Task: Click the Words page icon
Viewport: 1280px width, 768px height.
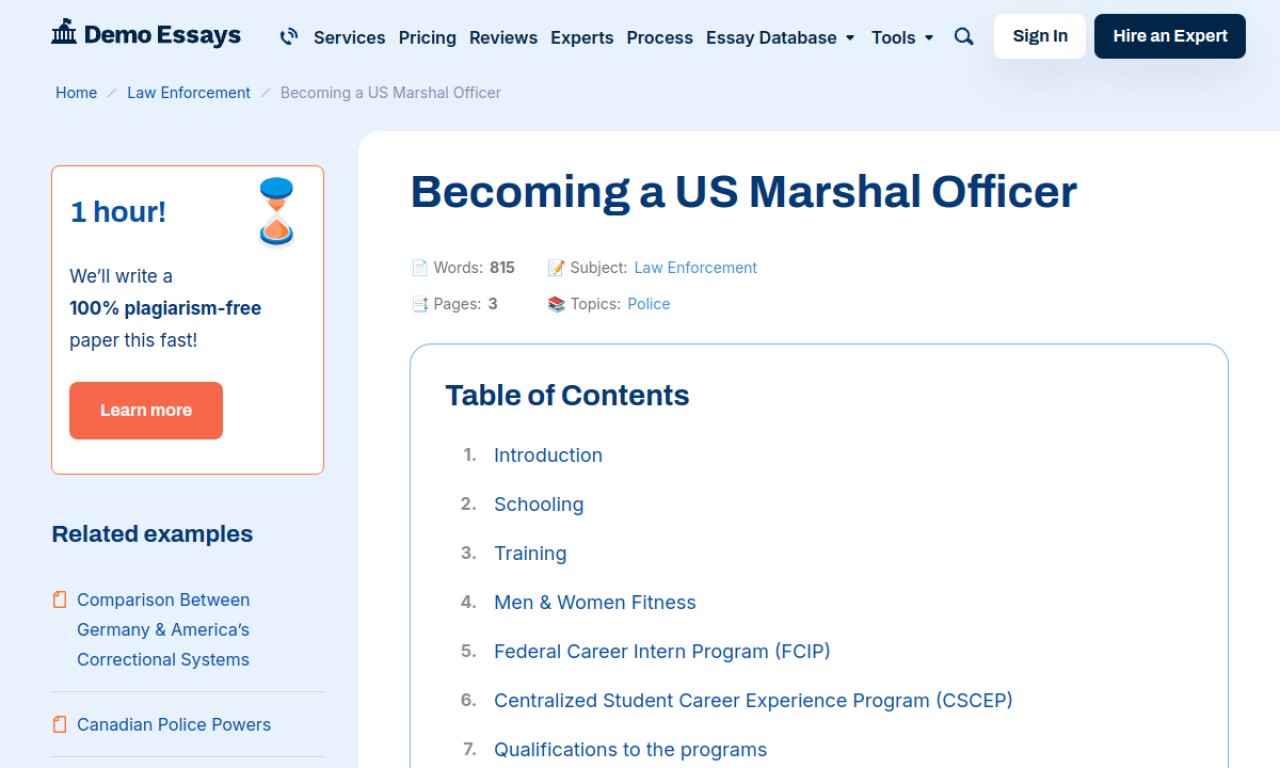Action: pos(419,268)
